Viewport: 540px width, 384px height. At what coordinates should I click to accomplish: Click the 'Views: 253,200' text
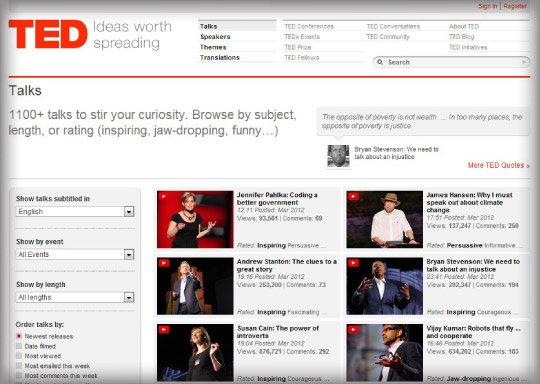pos(259,285)
